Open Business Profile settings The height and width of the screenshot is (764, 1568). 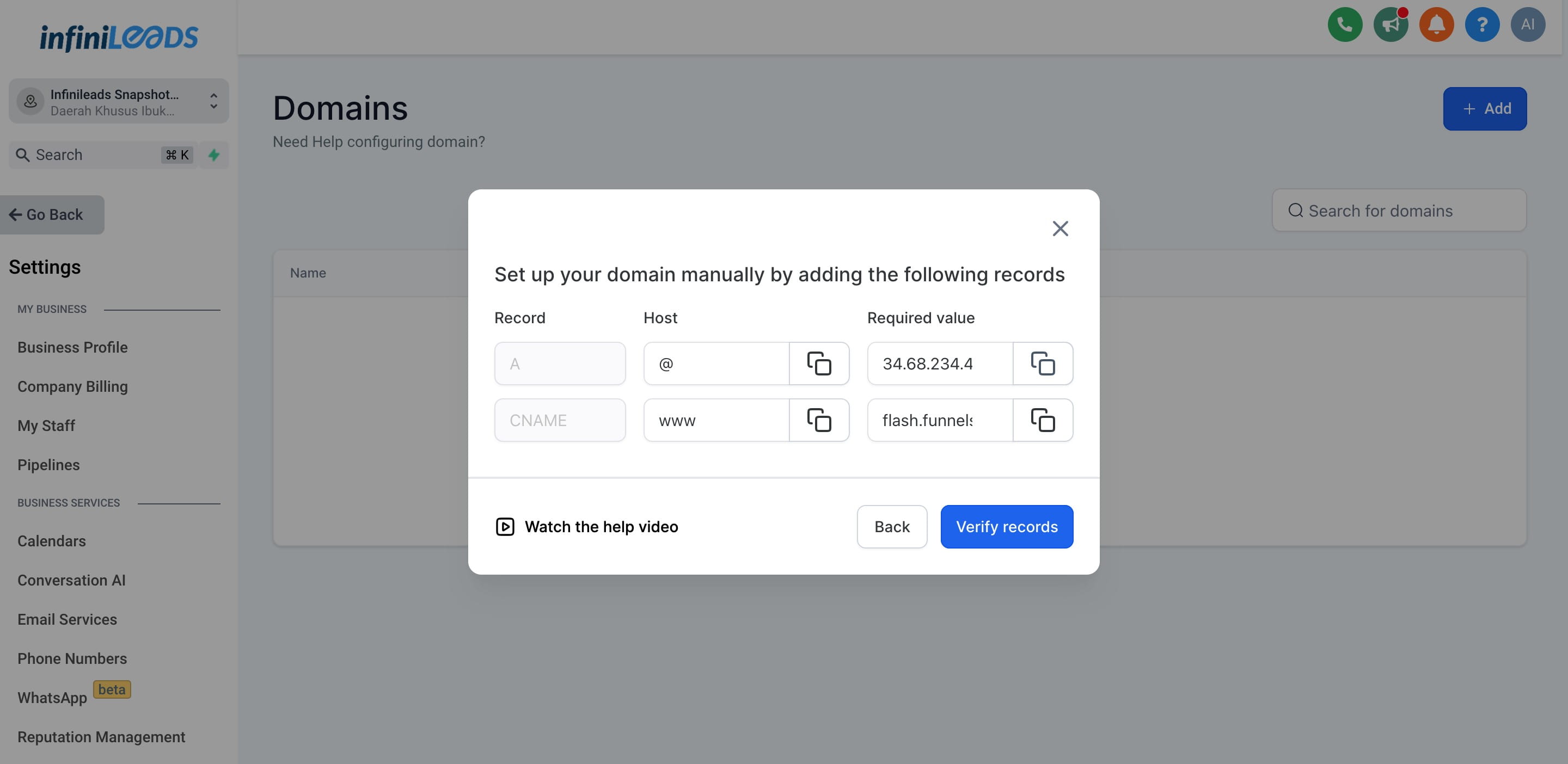tap(72, 347)
